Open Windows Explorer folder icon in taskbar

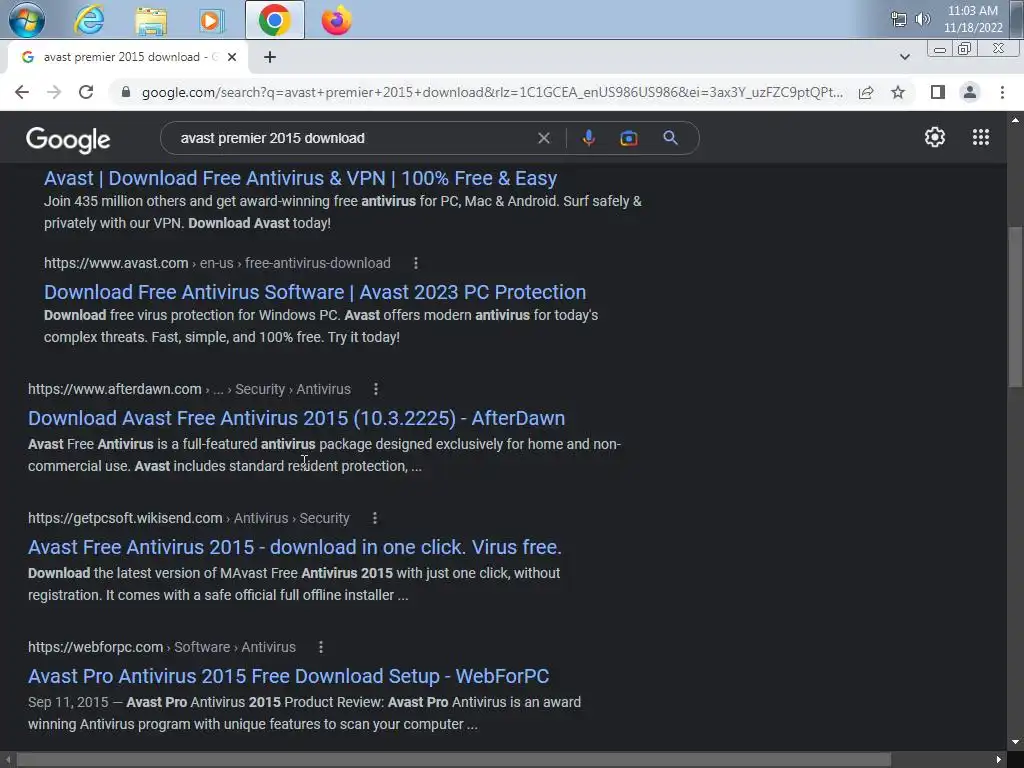coord(151,21)
